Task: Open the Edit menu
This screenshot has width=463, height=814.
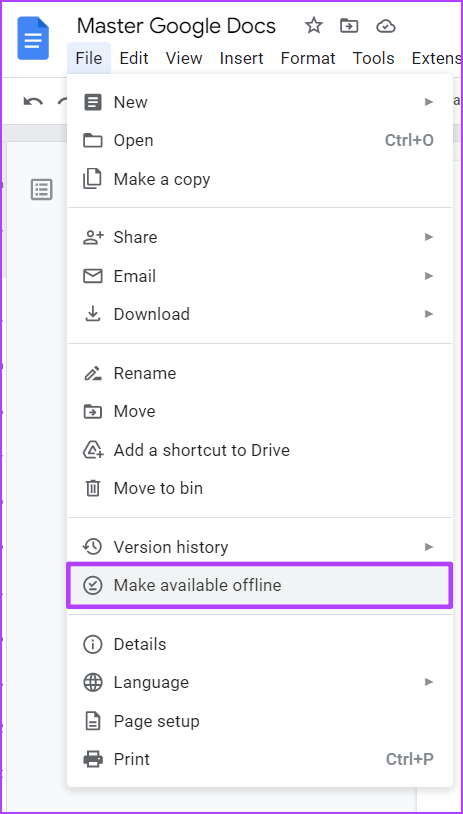Action: pyautogui.click(x=134, y=58)
